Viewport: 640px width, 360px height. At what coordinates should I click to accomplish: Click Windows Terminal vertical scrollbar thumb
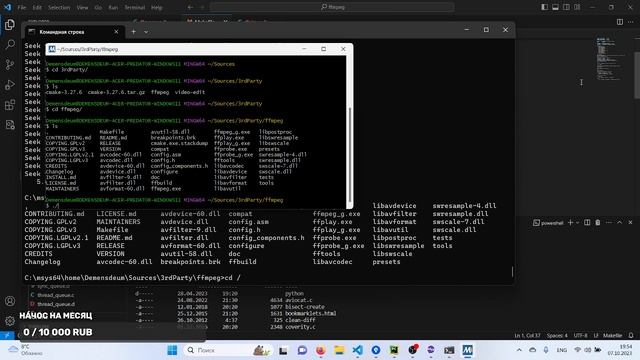[512, 271]
